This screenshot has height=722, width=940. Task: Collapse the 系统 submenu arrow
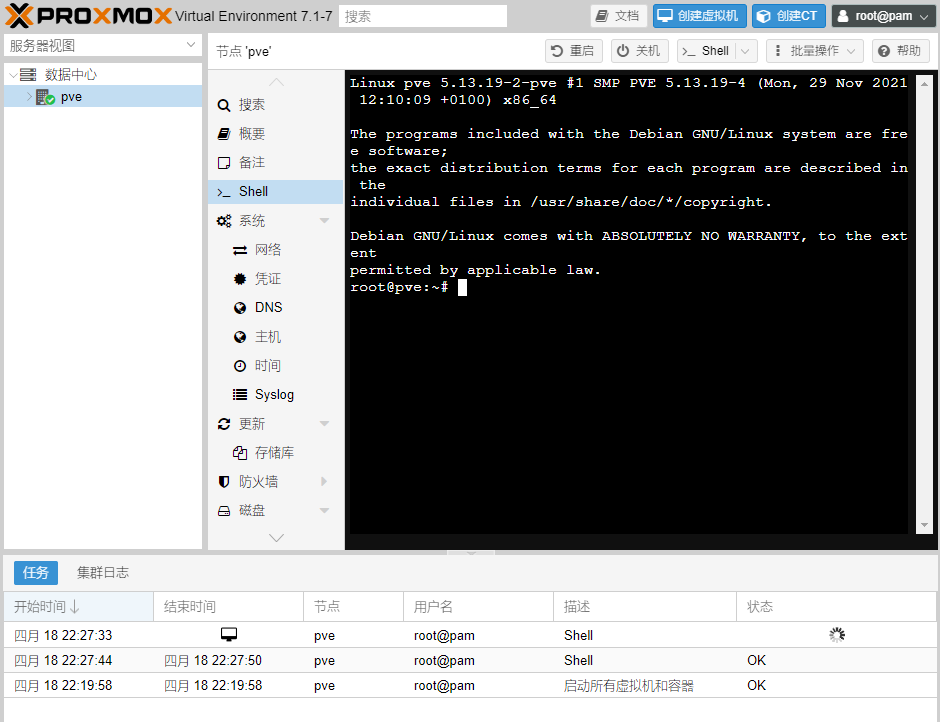pyautogui.click(x=324, y=221)
